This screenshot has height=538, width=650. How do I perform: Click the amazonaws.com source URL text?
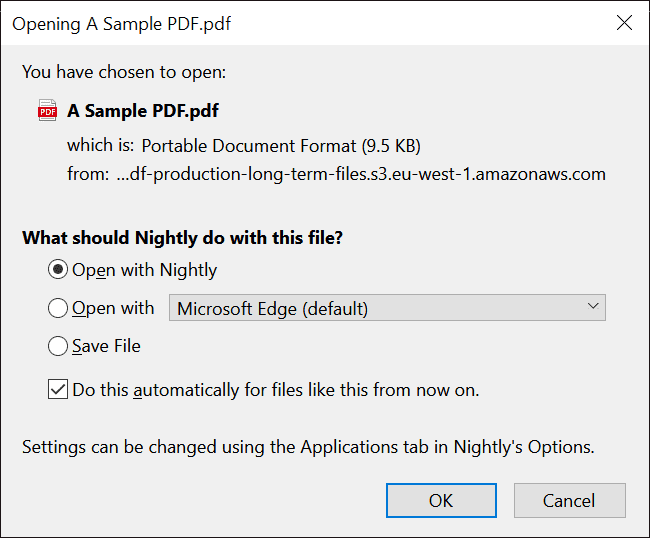361,174
